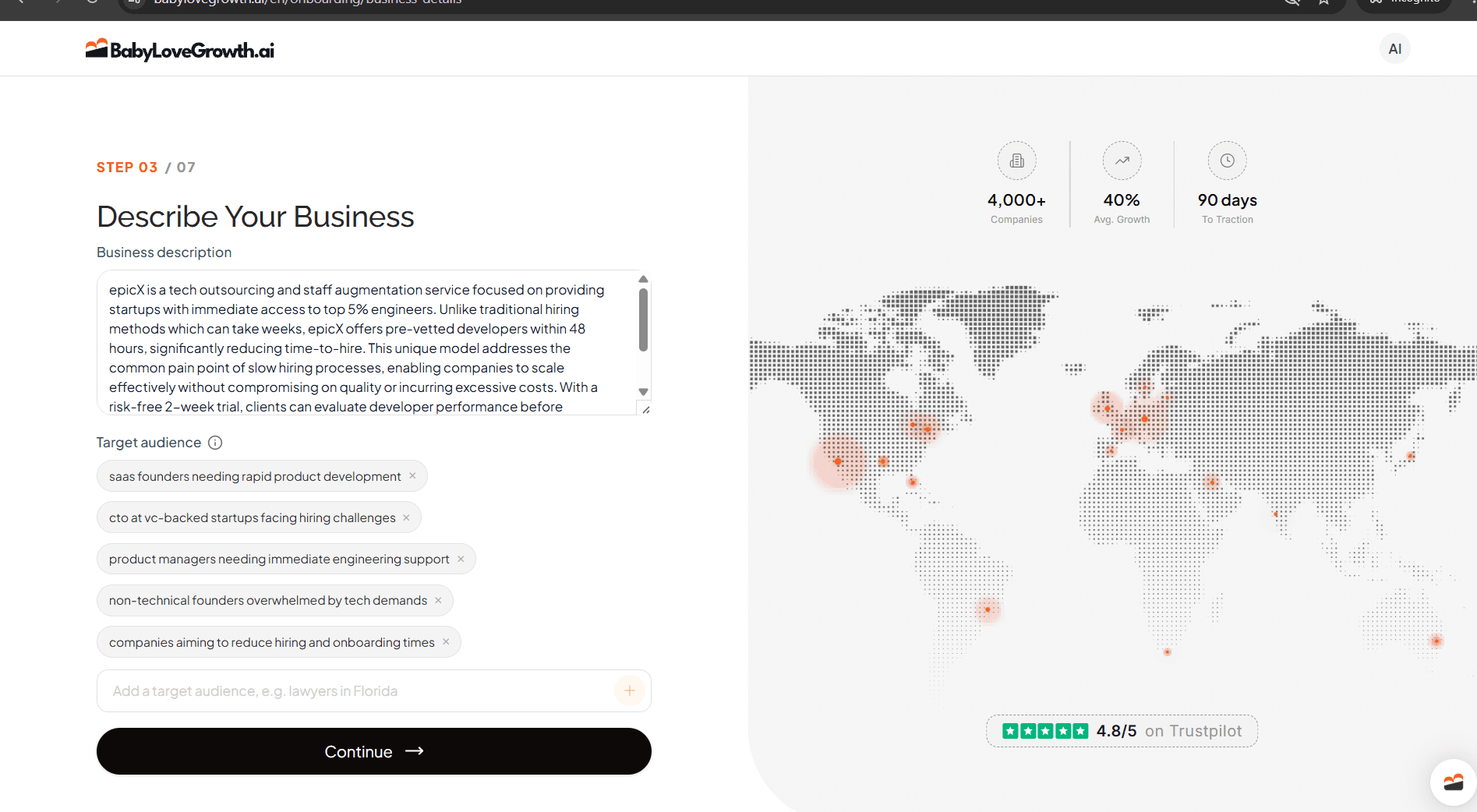Image resolution: width=1477 pixels, height=812 pixels.
Task: Click the 'Target audience' label
Action: point(149,443)
